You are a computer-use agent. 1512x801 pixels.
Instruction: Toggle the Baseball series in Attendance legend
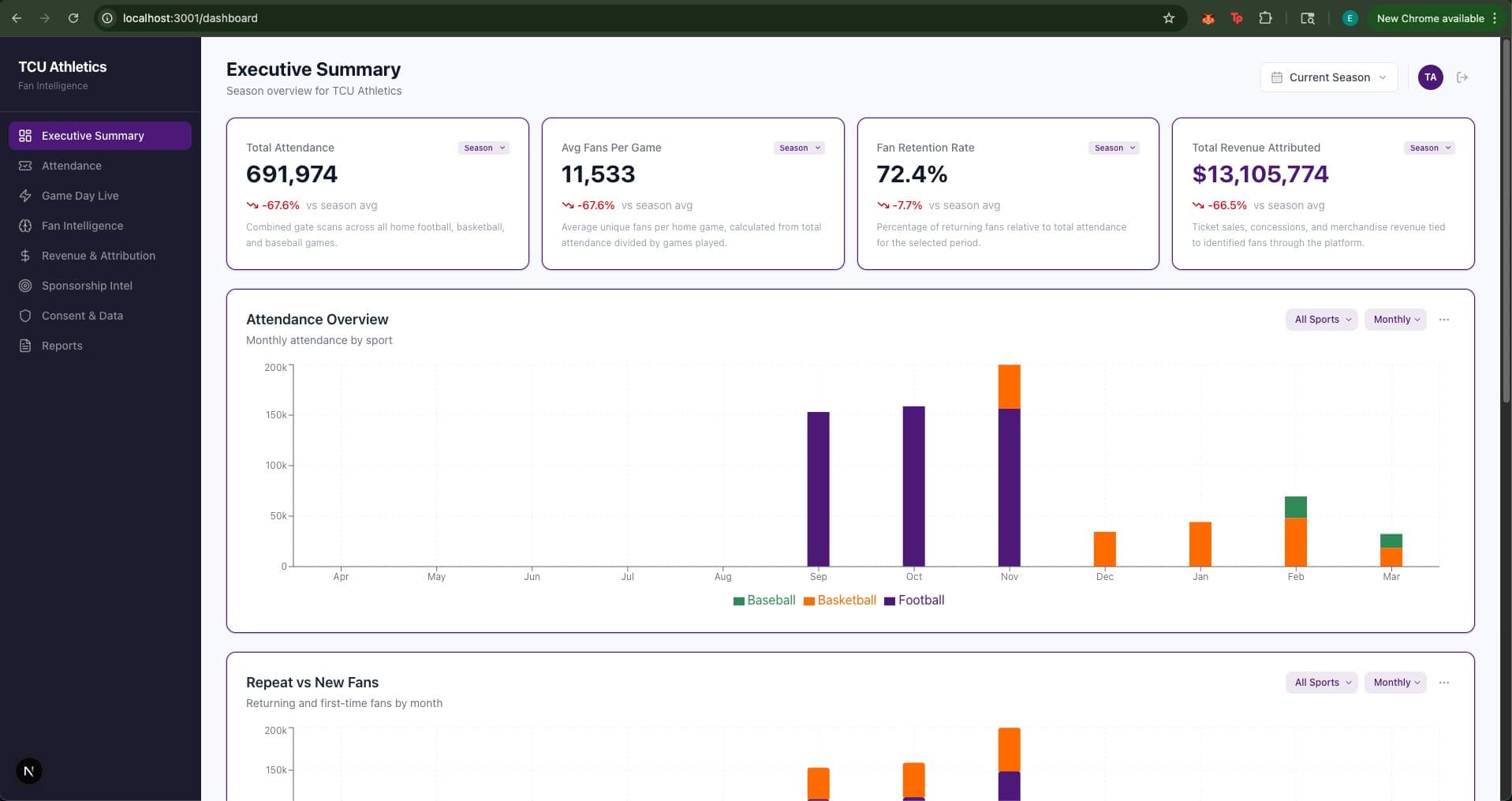click(763, 601)
